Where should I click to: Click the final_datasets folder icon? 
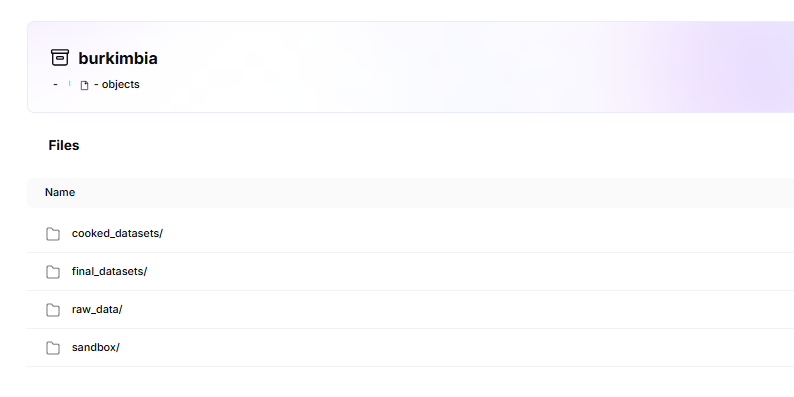pyautogui.click(x=53, y=272)
